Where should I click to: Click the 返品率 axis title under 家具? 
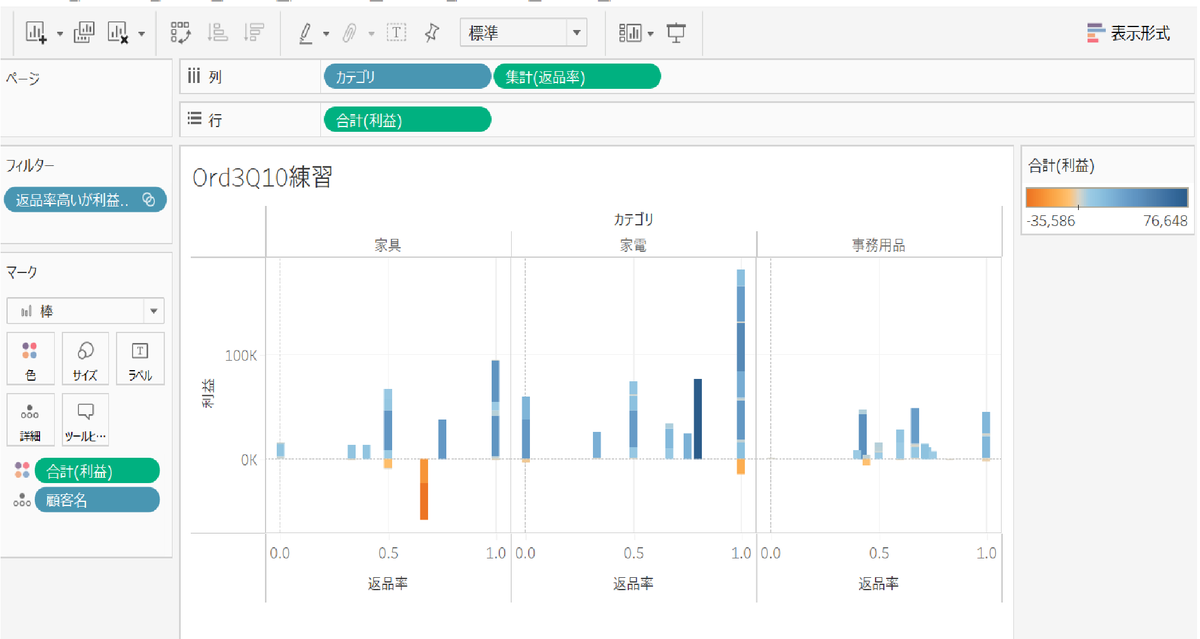point(388,583)
